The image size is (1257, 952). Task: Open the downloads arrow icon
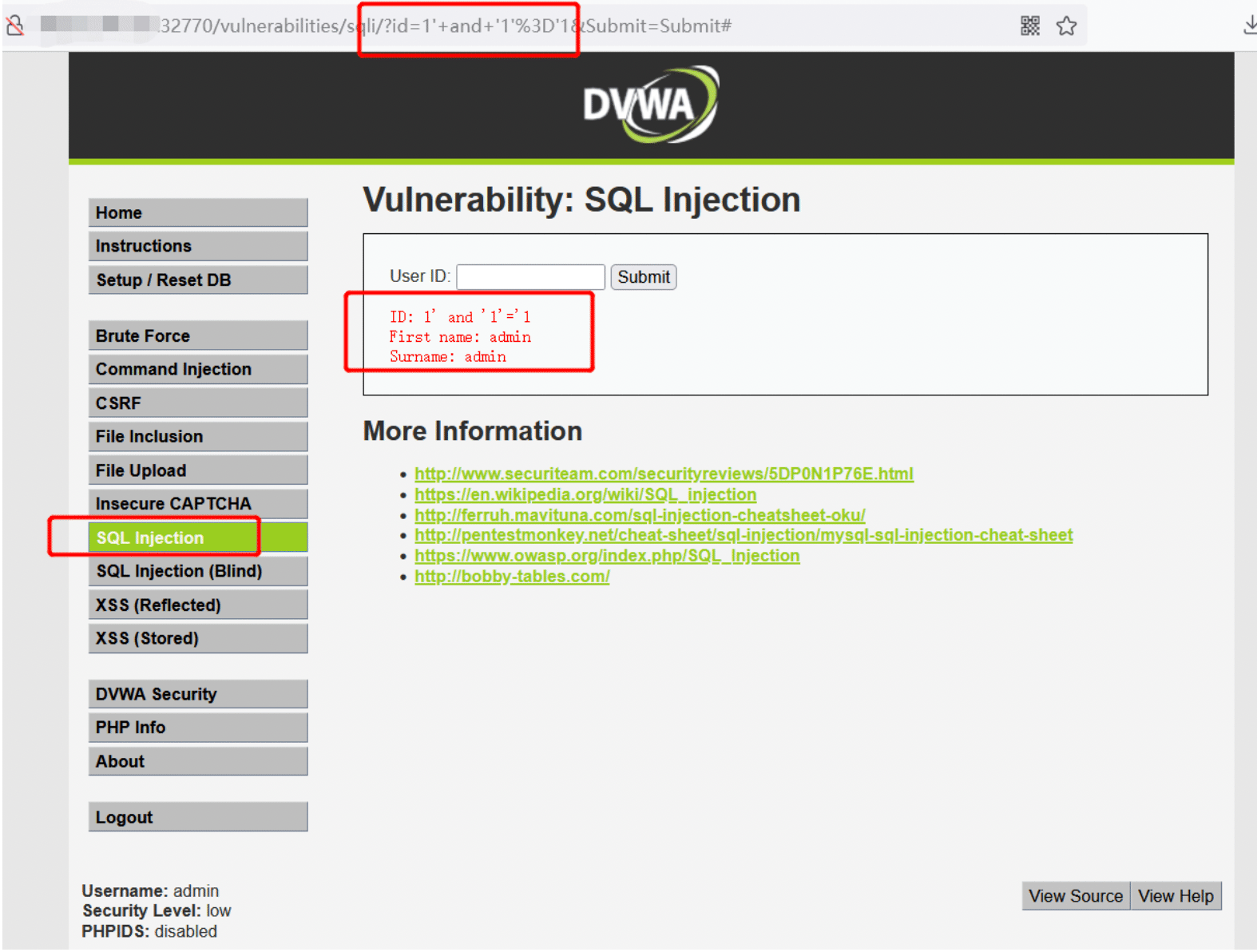[1250, 26]
